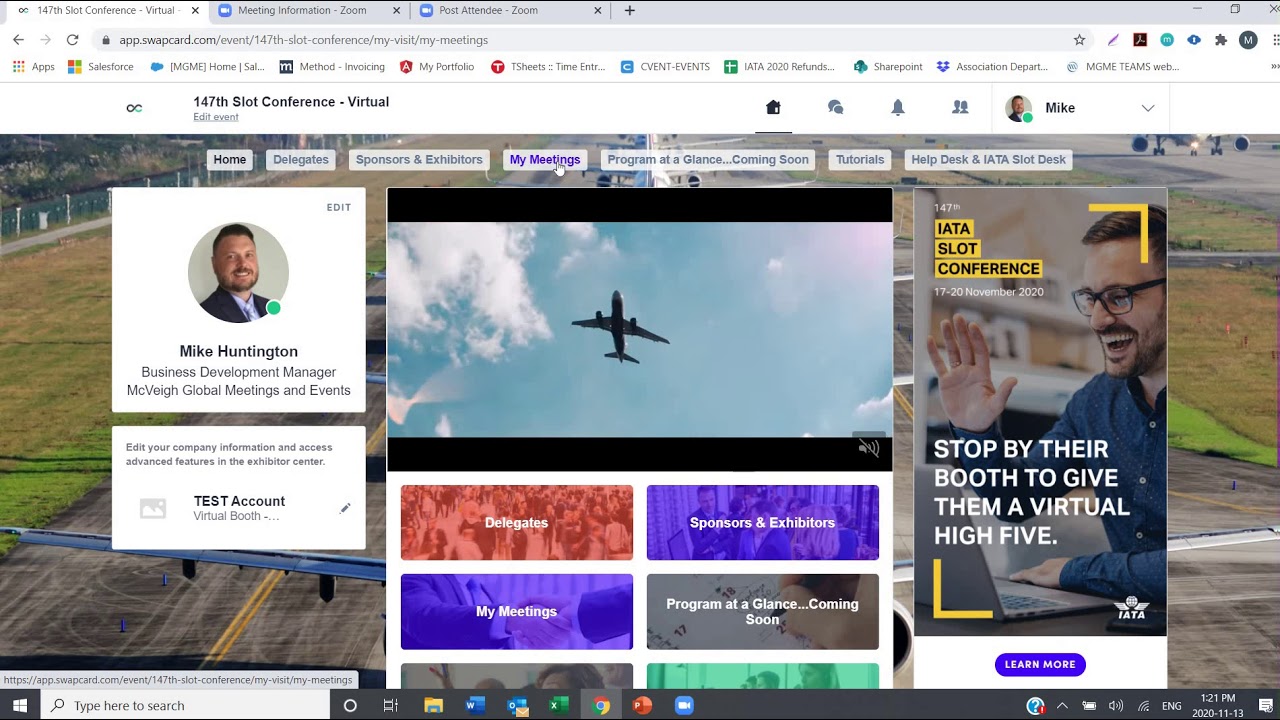1280x720 pixels.
Task: Click Mike's avatar in the header
Action: tap(1019, 108)
